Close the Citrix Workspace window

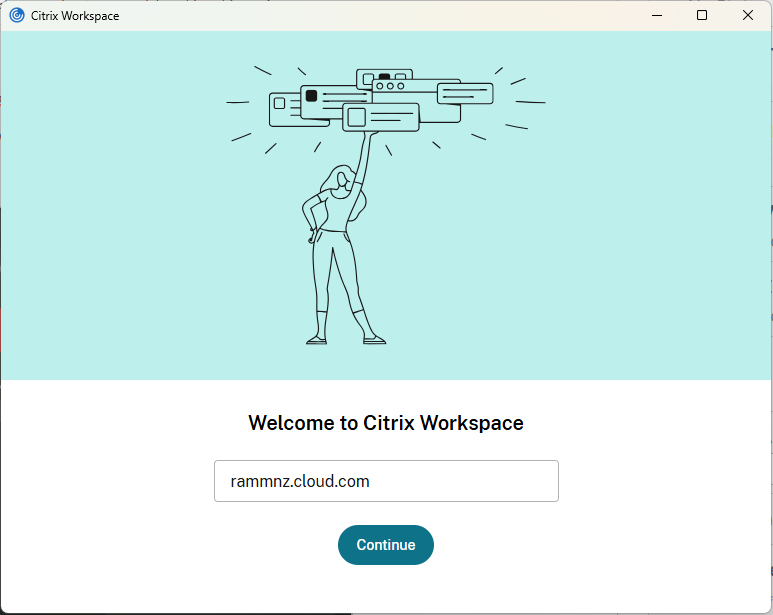[x=748, y=16]
